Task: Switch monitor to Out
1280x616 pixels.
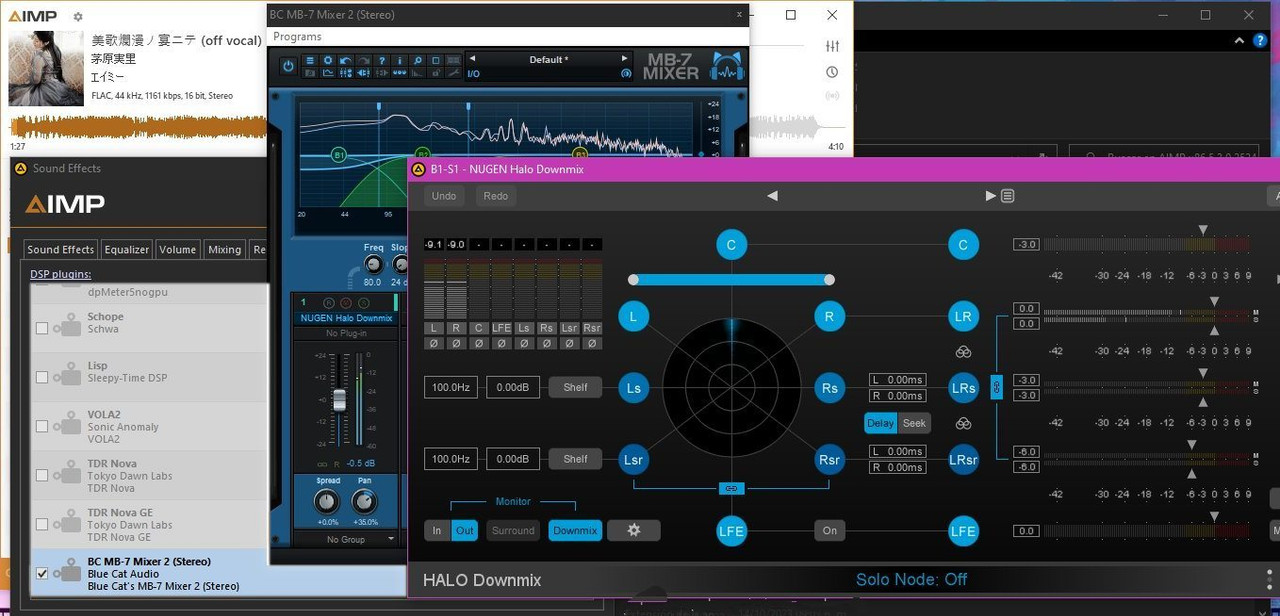Action: pos(464,531)
